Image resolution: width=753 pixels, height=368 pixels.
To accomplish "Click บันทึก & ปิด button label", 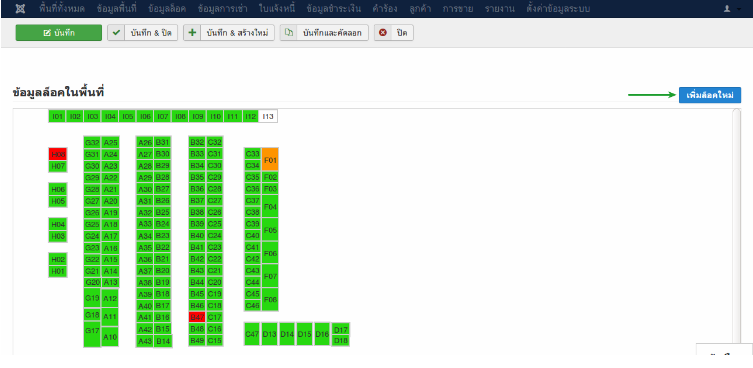I will tap(151, 33).
